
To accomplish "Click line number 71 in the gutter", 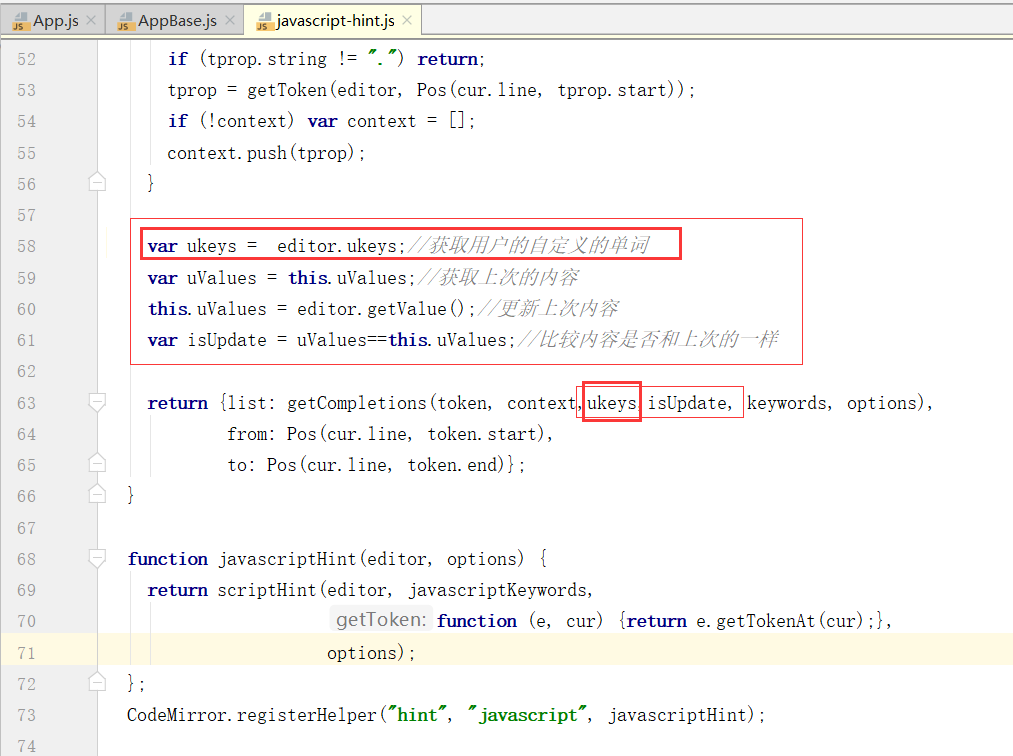I will (26, 653).
